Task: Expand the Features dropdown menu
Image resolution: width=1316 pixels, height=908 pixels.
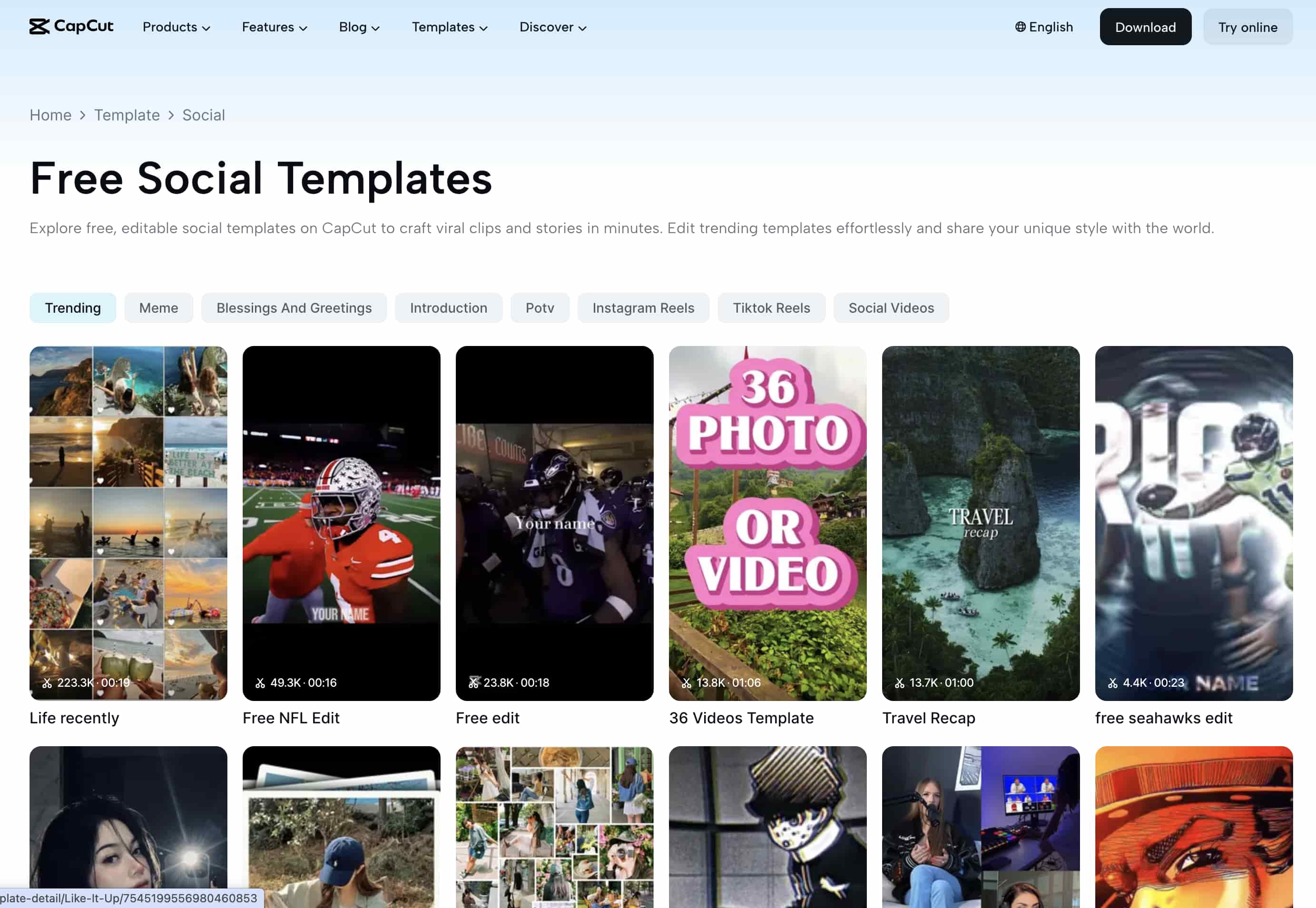Action: [275, 27]
